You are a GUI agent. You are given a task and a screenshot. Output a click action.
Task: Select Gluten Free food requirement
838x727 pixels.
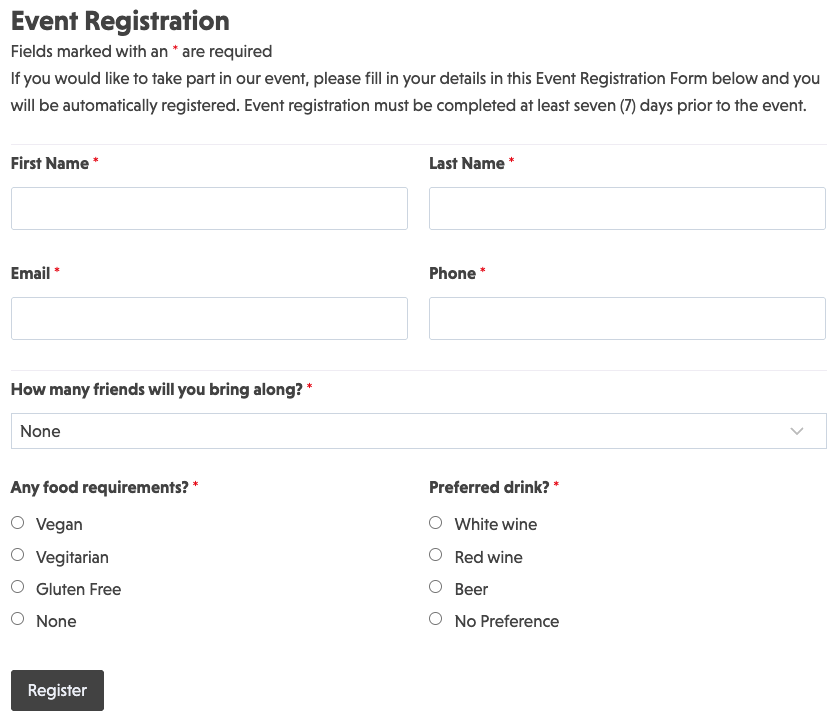pos(18,587)
